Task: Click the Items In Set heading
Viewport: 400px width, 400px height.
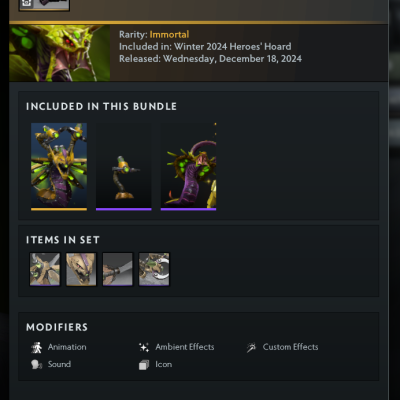Action: [x=63, y=240]
